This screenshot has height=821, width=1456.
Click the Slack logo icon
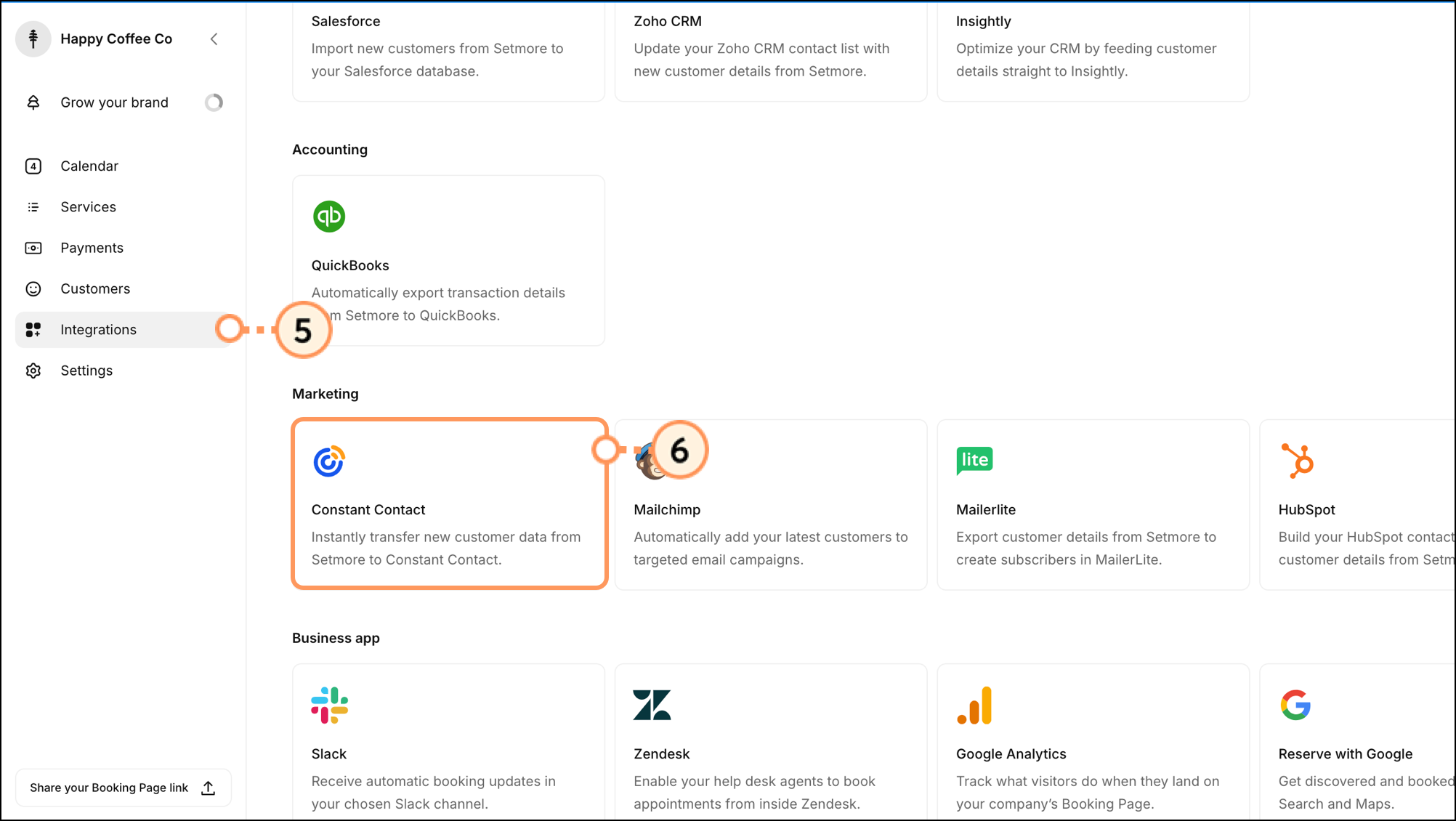330,705
